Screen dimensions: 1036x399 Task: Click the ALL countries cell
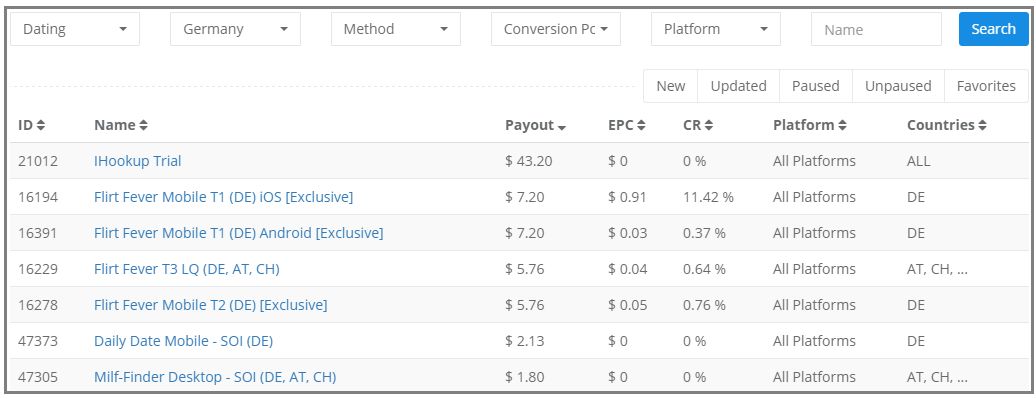(x=918, y=161)
